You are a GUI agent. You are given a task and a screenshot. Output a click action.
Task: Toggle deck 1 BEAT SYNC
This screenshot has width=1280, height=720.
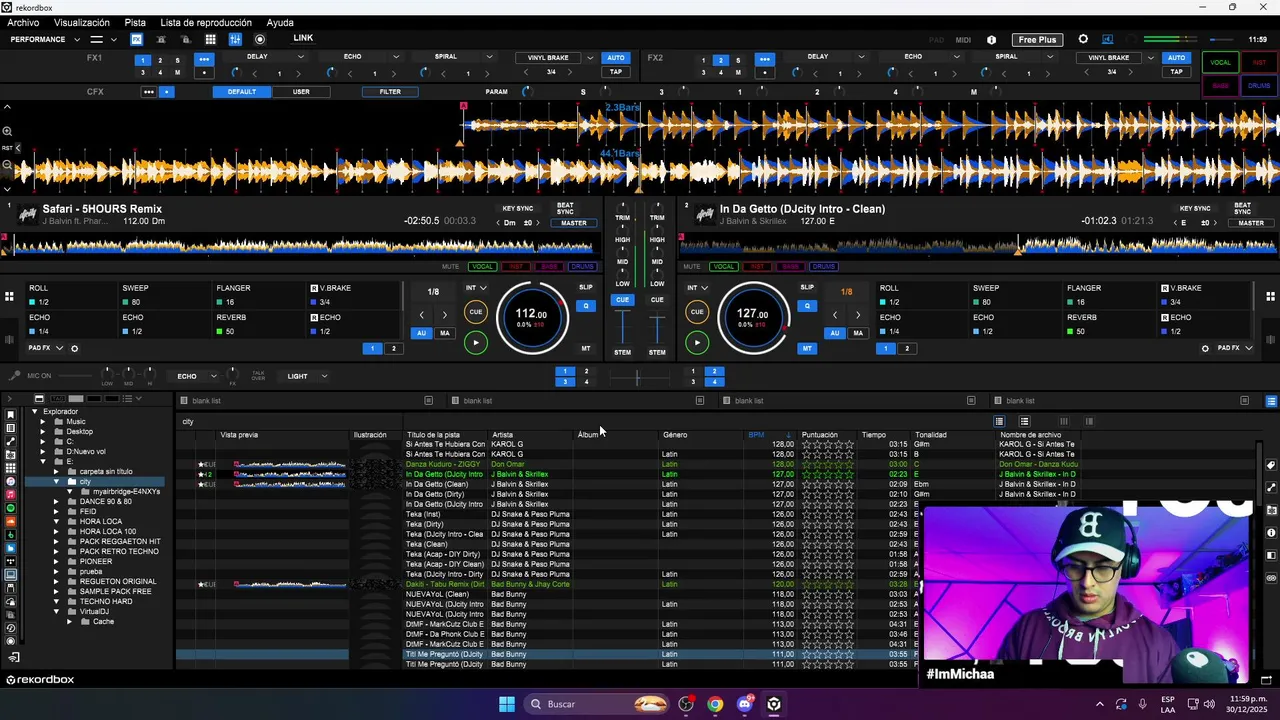coord(565,209)
